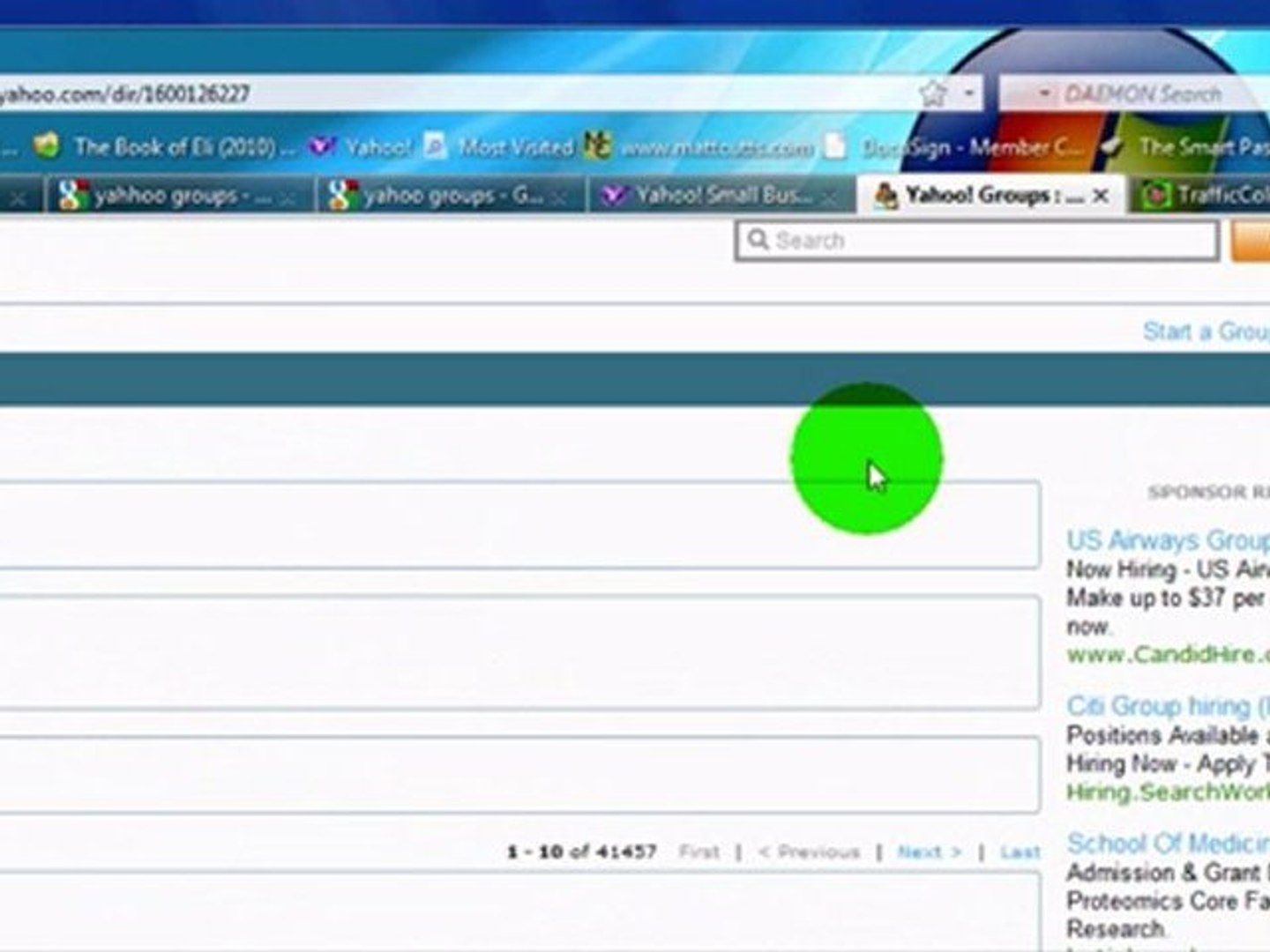
Task: Close the Yahoo! Groups tab
Action: pyautogui.click(x=1101, y=196)
